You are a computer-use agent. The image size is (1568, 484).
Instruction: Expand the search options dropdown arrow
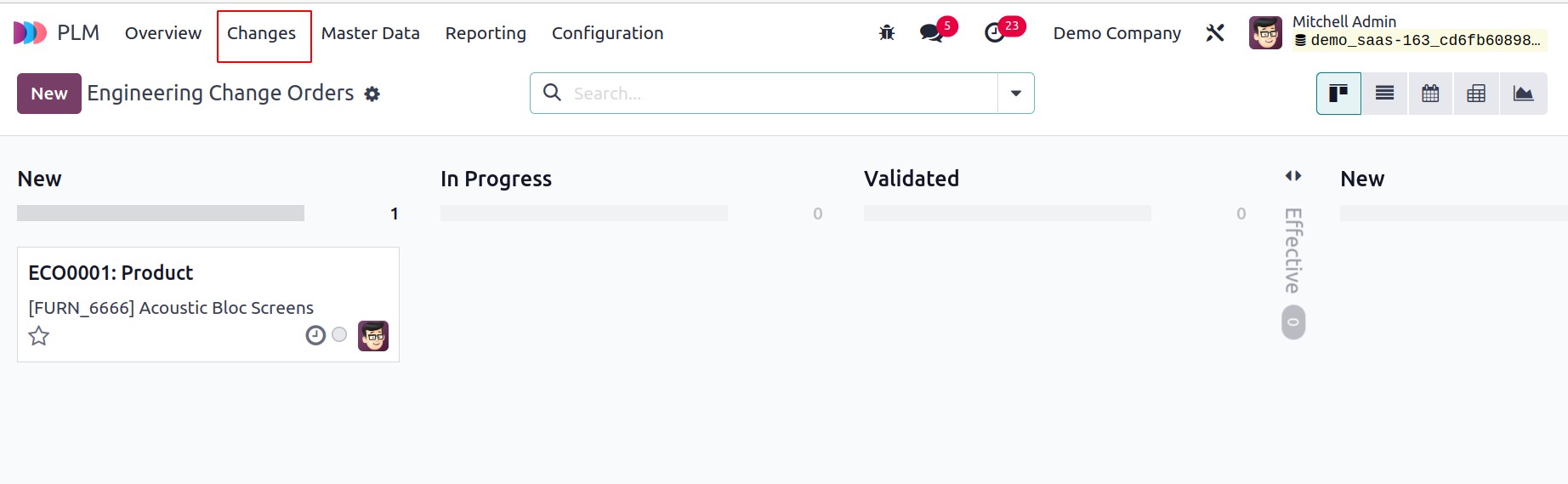1015,94
